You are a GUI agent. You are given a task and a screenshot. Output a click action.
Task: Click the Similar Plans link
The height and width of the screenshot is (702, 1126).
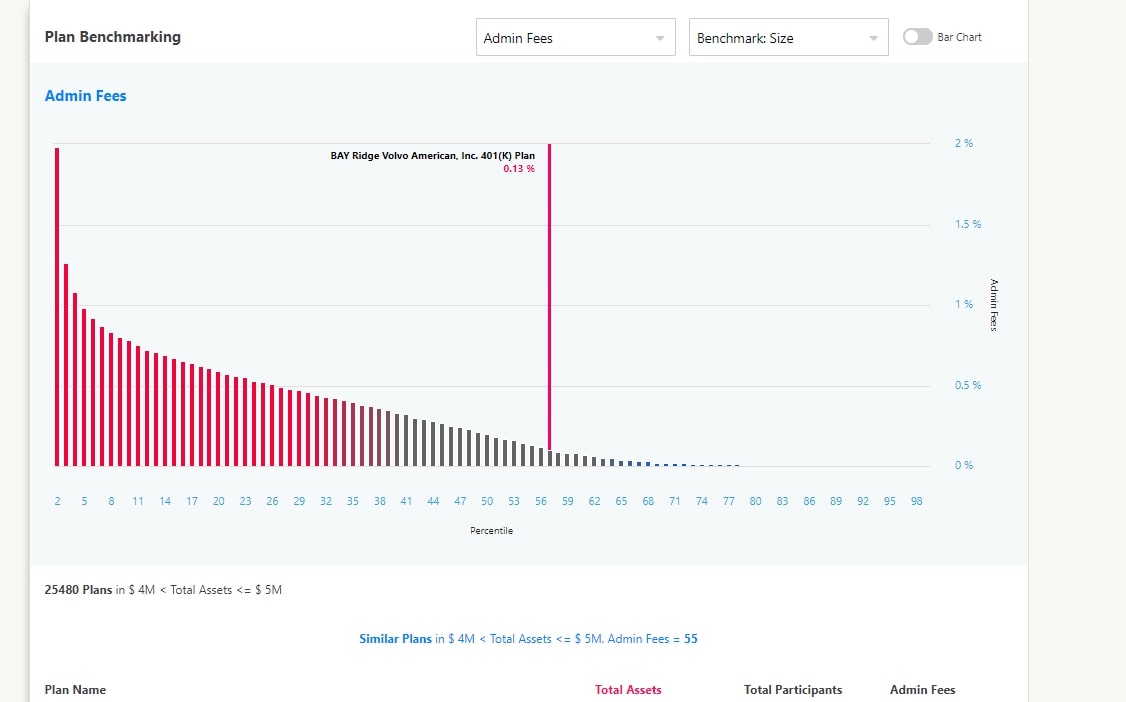click(396, 639)
